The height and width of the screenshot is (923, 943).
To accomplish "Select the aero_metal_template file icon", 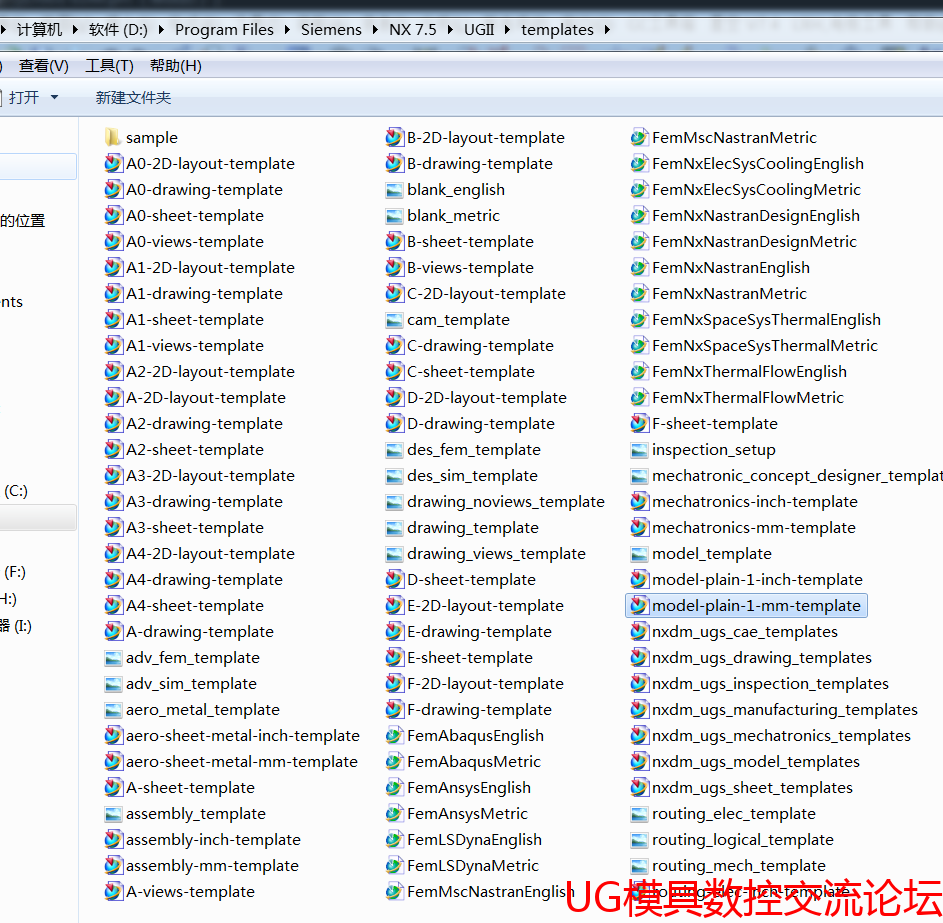I will (112, 710).
